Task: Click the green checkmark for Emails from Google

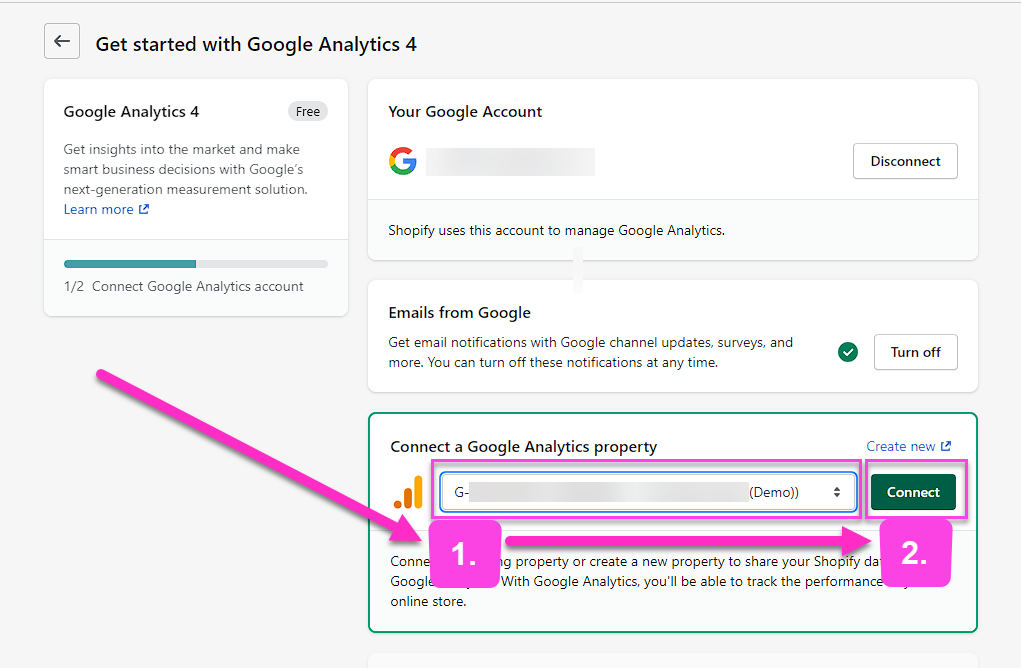Action: click(848, 352)
